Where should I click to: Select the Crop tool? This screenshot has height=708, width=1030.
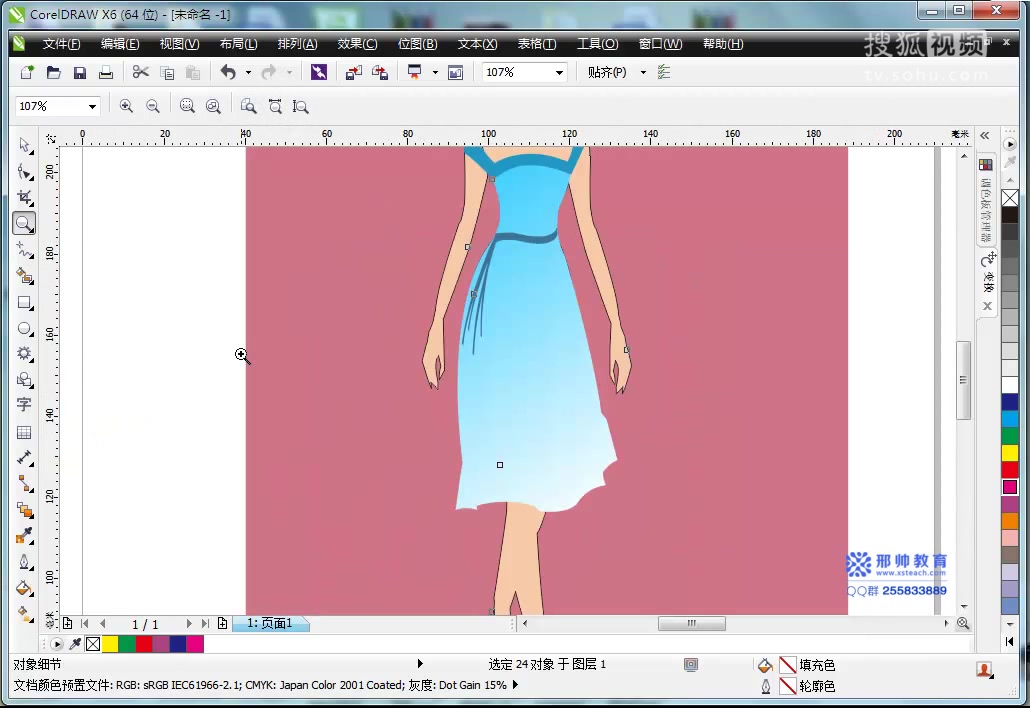click(25, 197)
